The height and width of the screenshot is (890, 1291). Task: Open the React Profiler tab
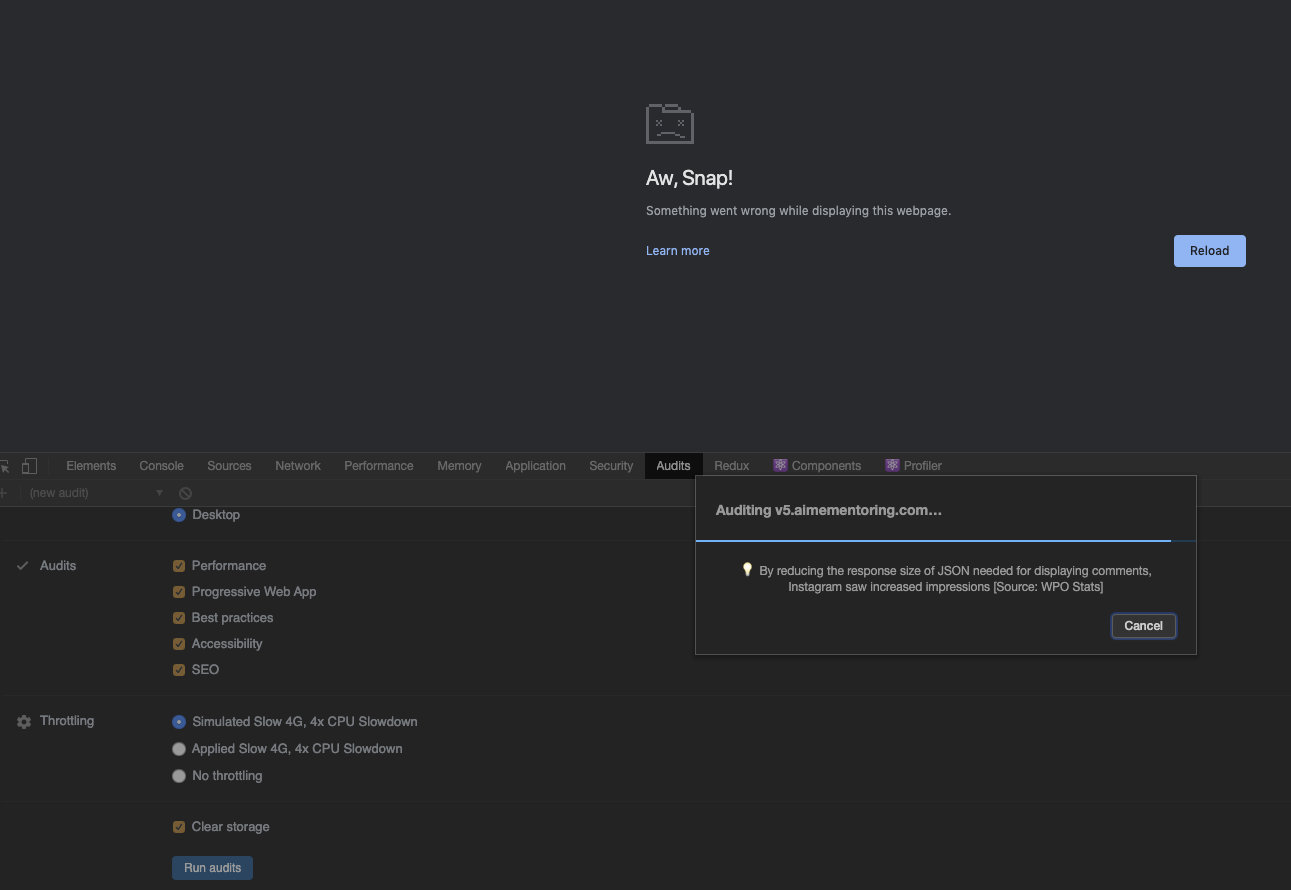tap(914, 466)
